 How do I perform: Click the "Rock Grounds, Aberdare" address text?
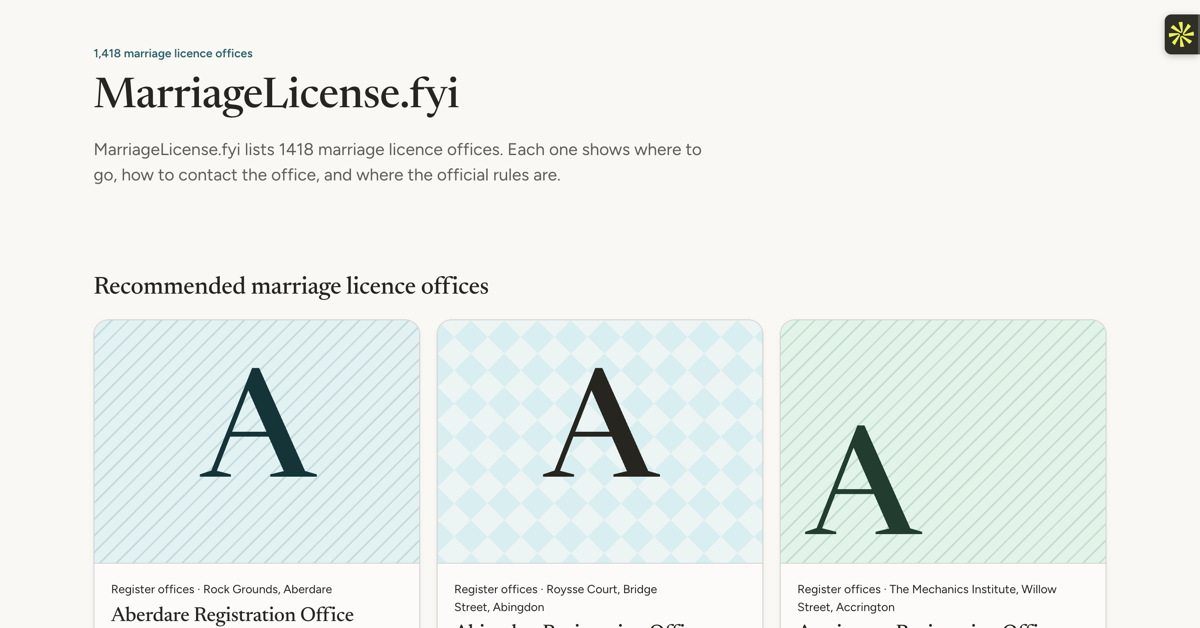[268, 589]
